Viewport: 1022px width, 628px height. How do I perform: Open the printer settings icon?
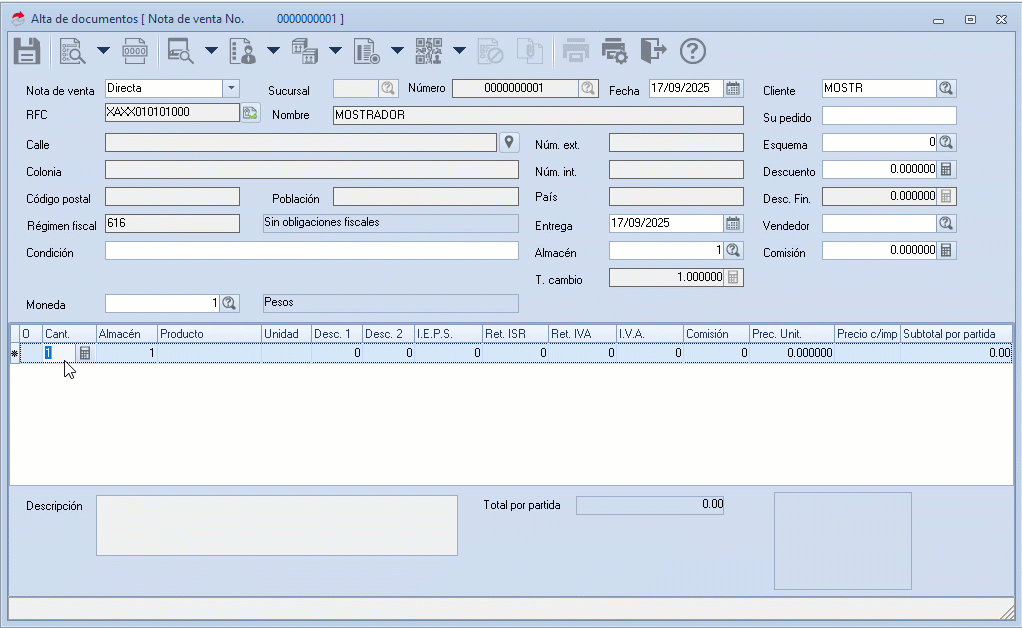coord(614,51)
